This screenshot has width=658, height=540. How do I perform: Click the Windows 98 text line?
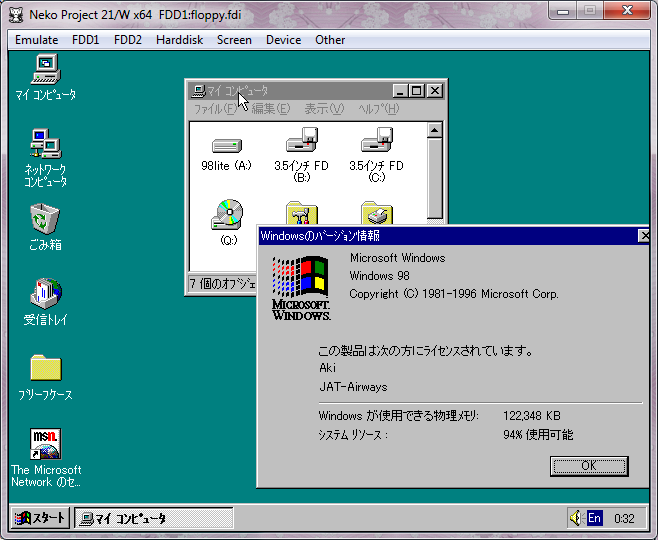[x=379, y=276]
